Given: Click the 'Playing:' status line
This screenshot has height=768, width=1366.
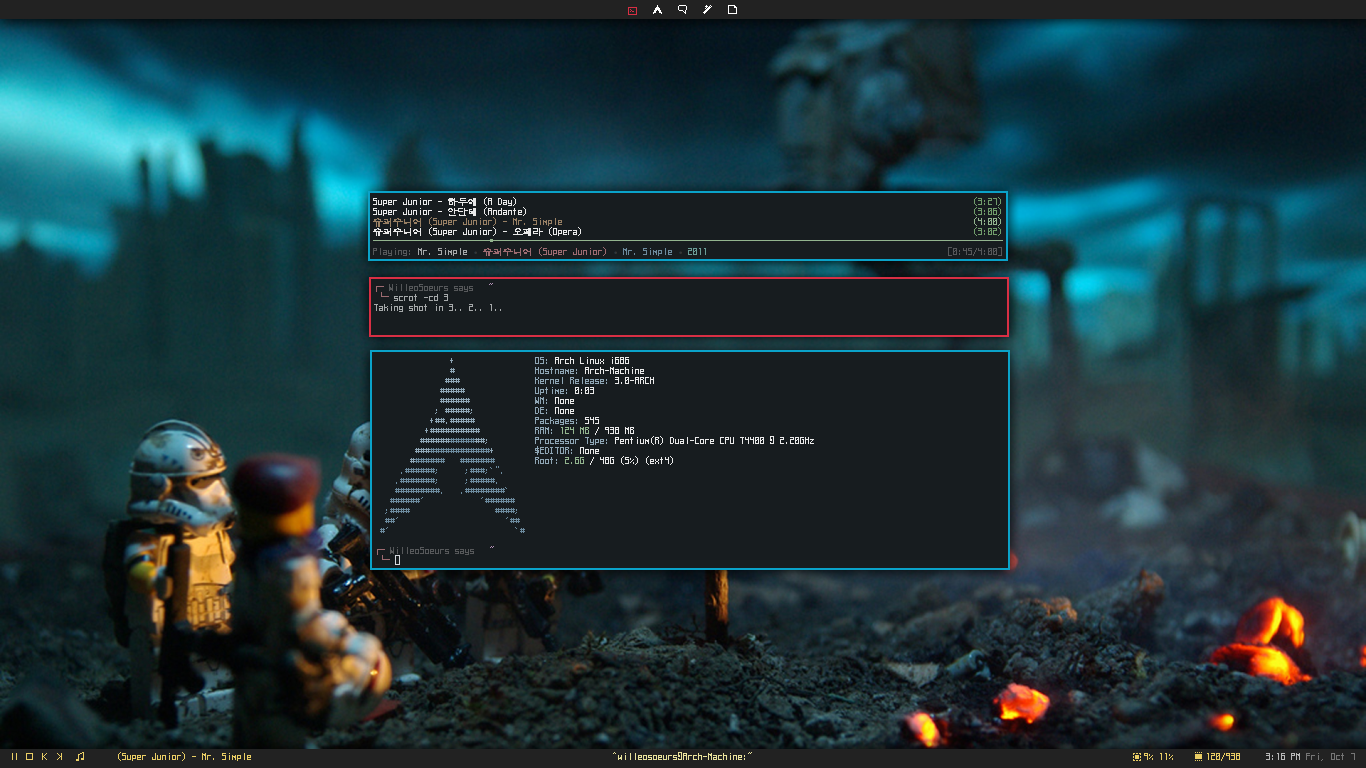Looking at the screenshot, I should click(x=540, y=252).
